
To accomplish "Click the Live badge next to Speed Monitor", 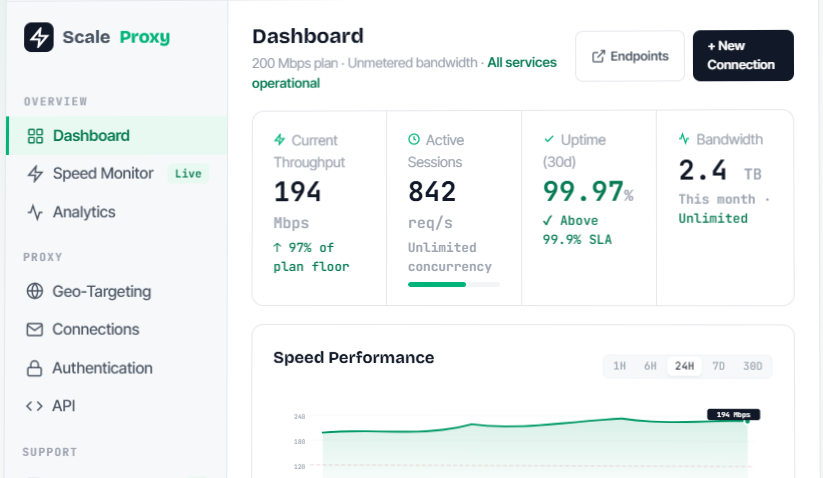I will point(188,174).
